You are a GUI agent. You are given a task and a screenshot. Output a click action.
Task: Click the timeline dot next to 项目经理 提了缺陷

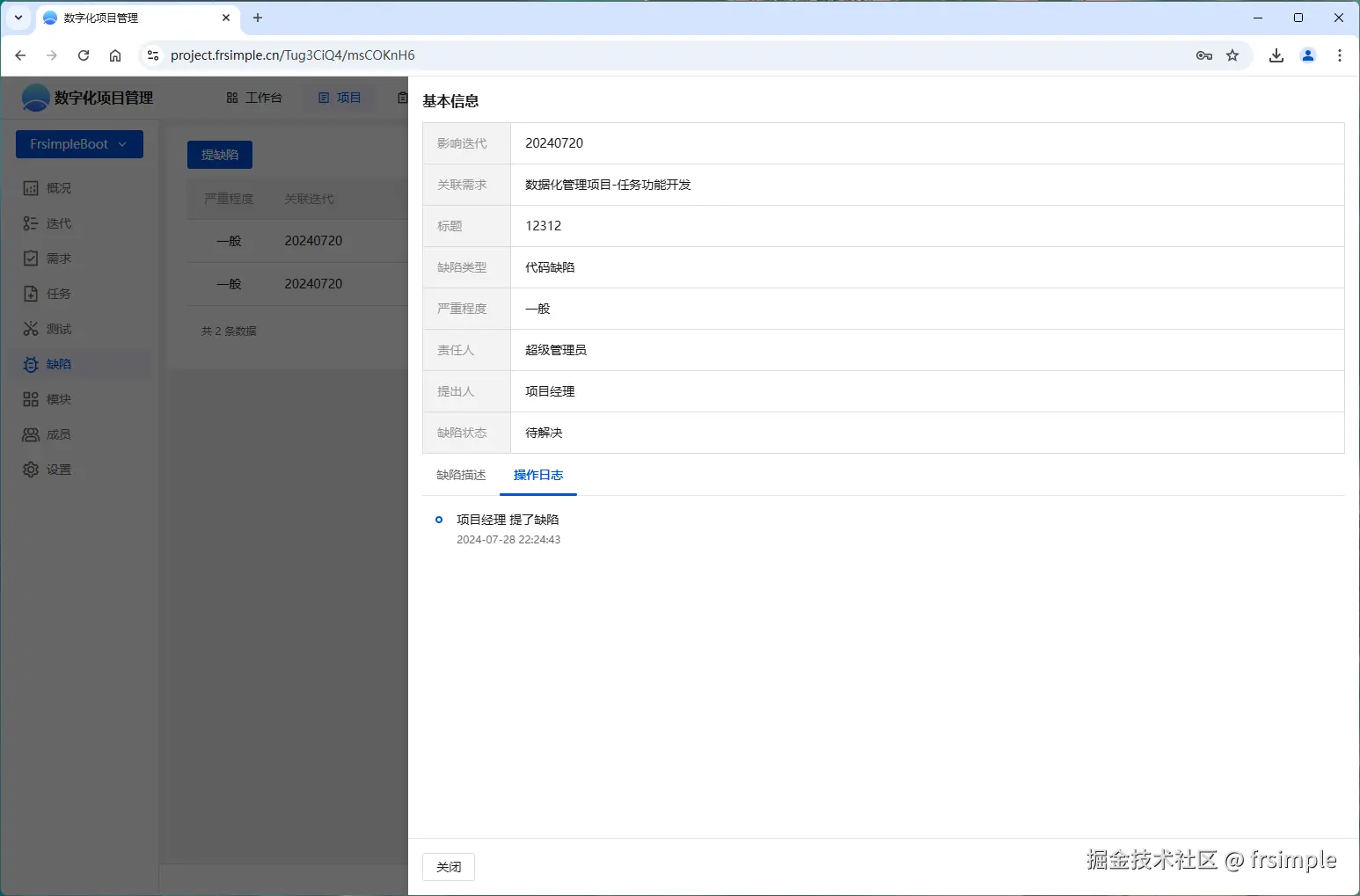click(x=438, y=520)
